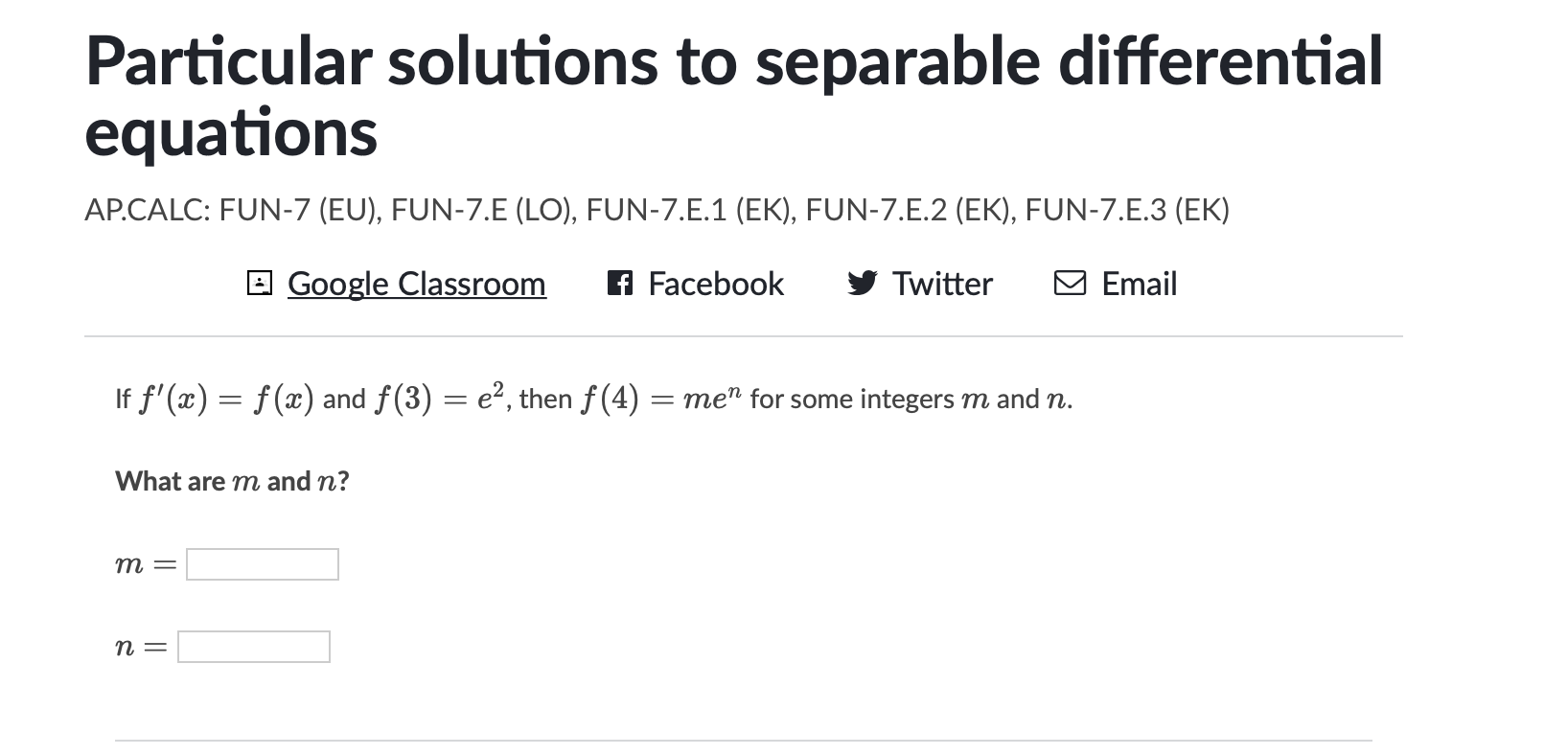Click the Facebook share icon
1568x755 pixels.
[x=622, y=283]
